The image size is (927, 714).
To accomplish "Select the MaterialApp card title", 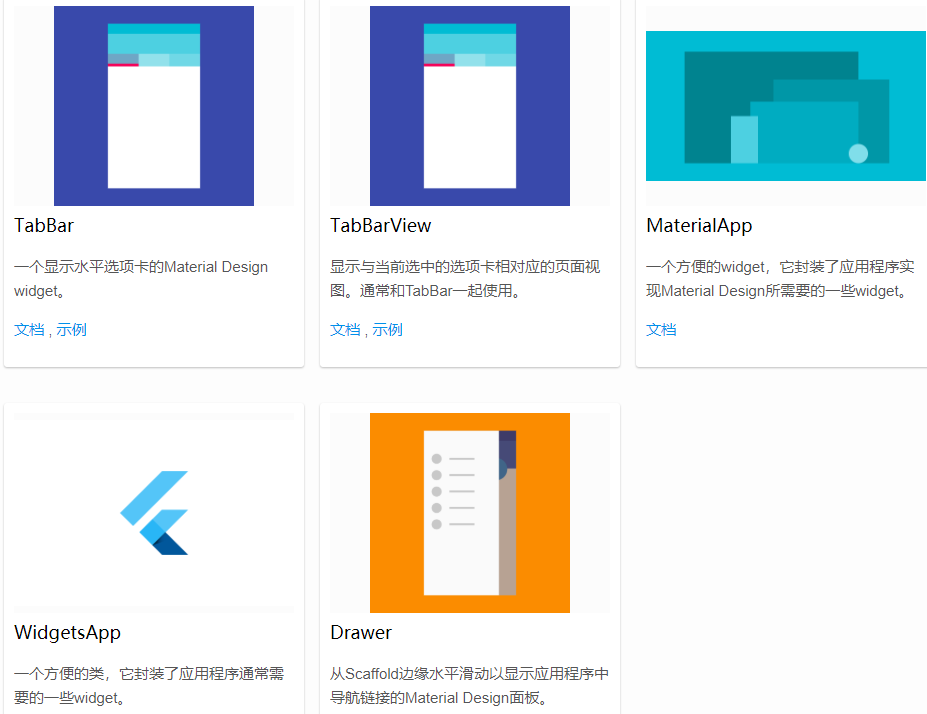I will tap(699, 226).
